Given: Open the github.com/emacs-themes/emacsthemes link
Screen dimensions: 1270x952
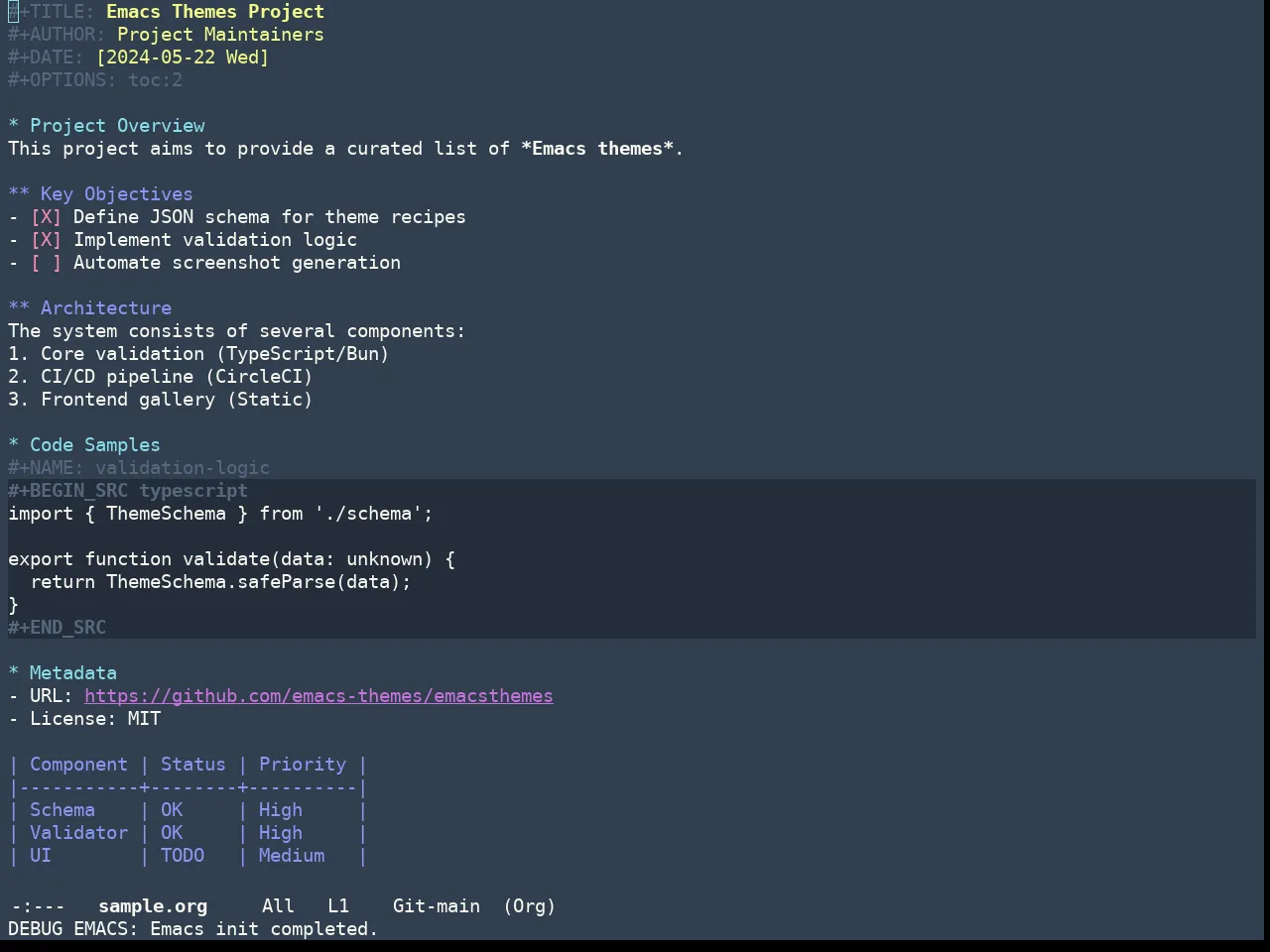Looking at the screenshot, I should 318,696.
